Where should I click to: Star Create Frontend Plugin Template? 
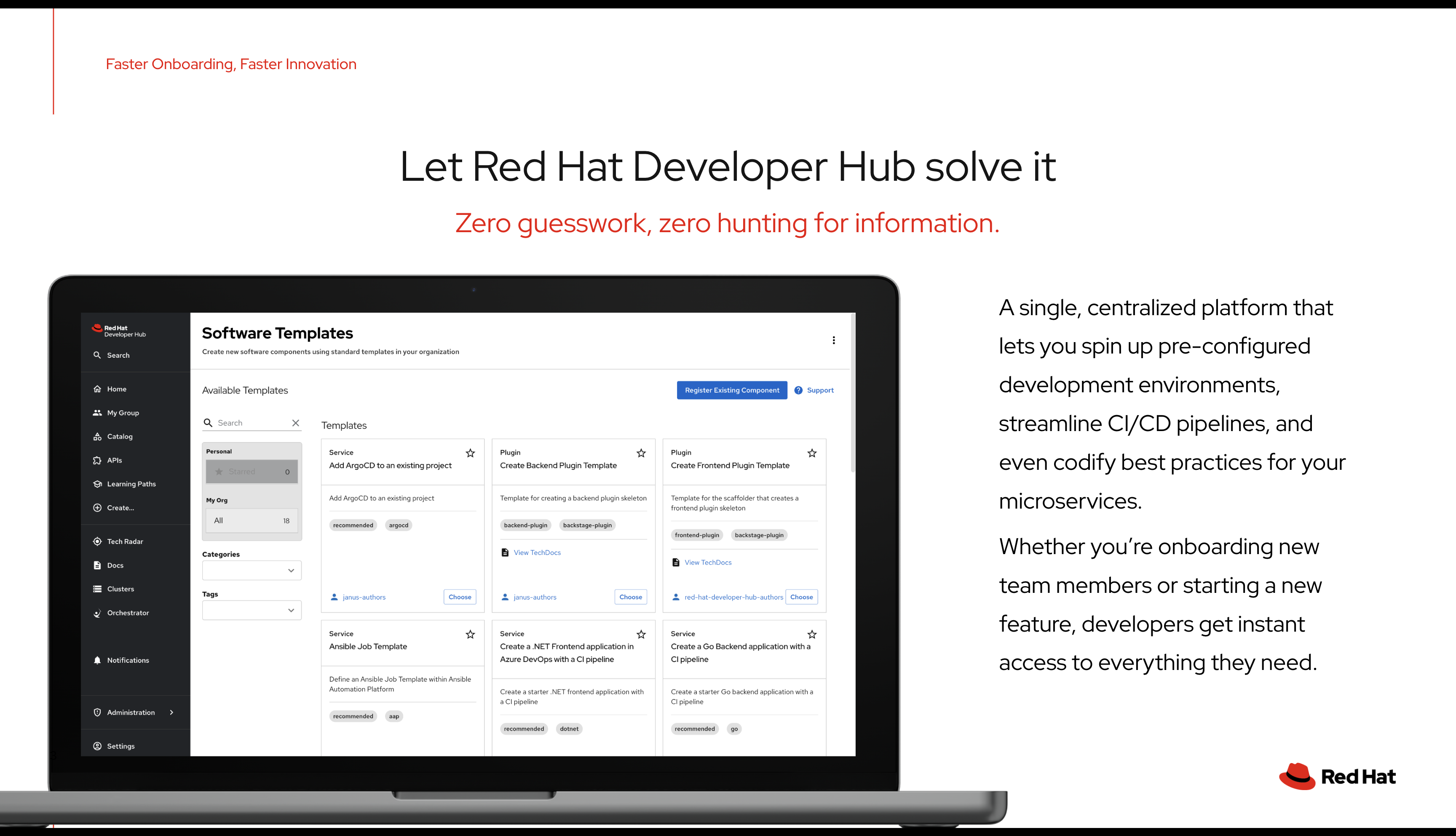pyautogui.click(x=811, y=453)
